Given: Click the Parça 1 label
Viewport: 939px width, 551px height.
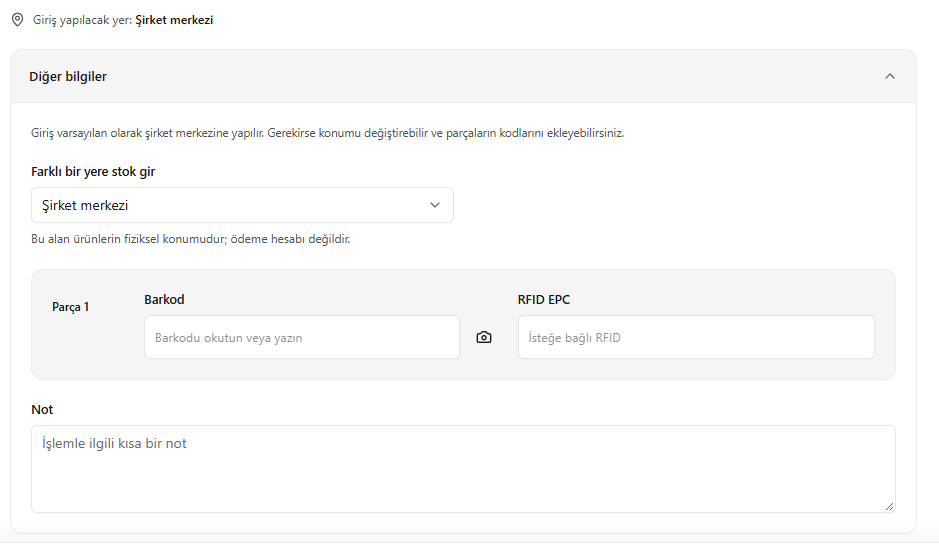Looking at the screenshot, I should (71, 307).
